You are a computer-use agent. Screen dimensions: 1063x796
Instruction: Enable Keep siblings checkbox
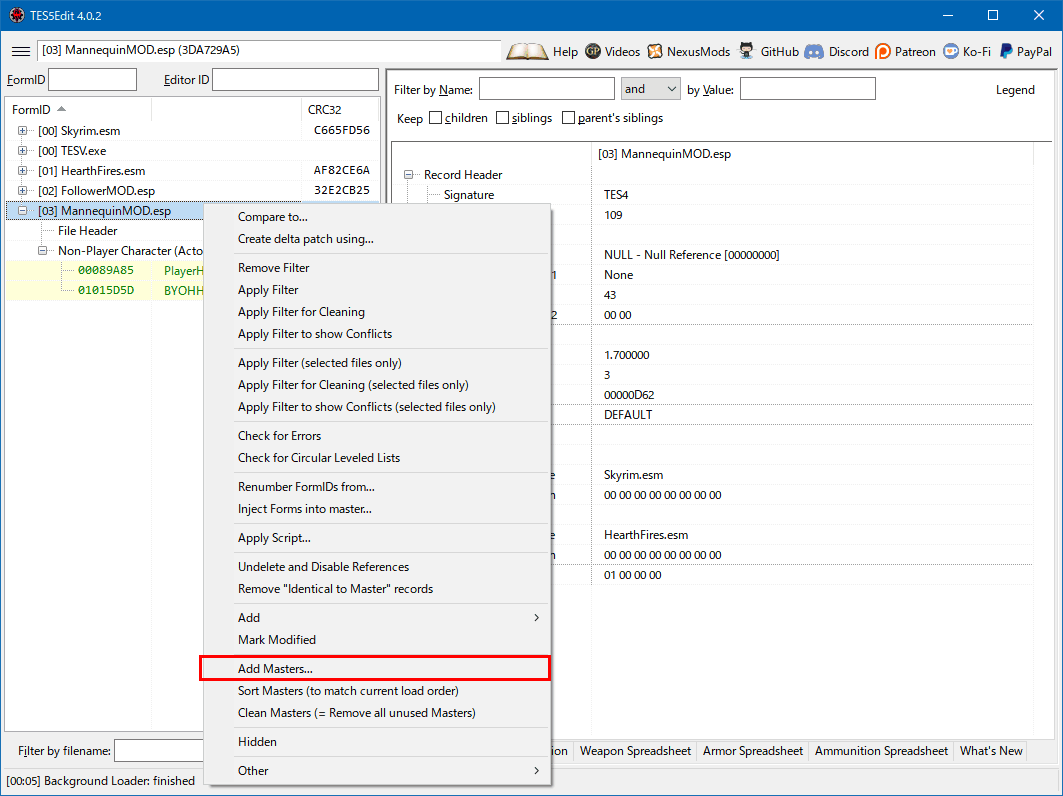point(502,118)
